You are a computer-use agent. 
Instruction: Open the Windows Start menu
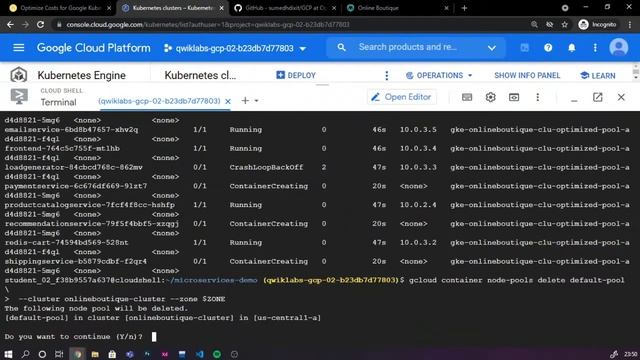coord(8,354)
